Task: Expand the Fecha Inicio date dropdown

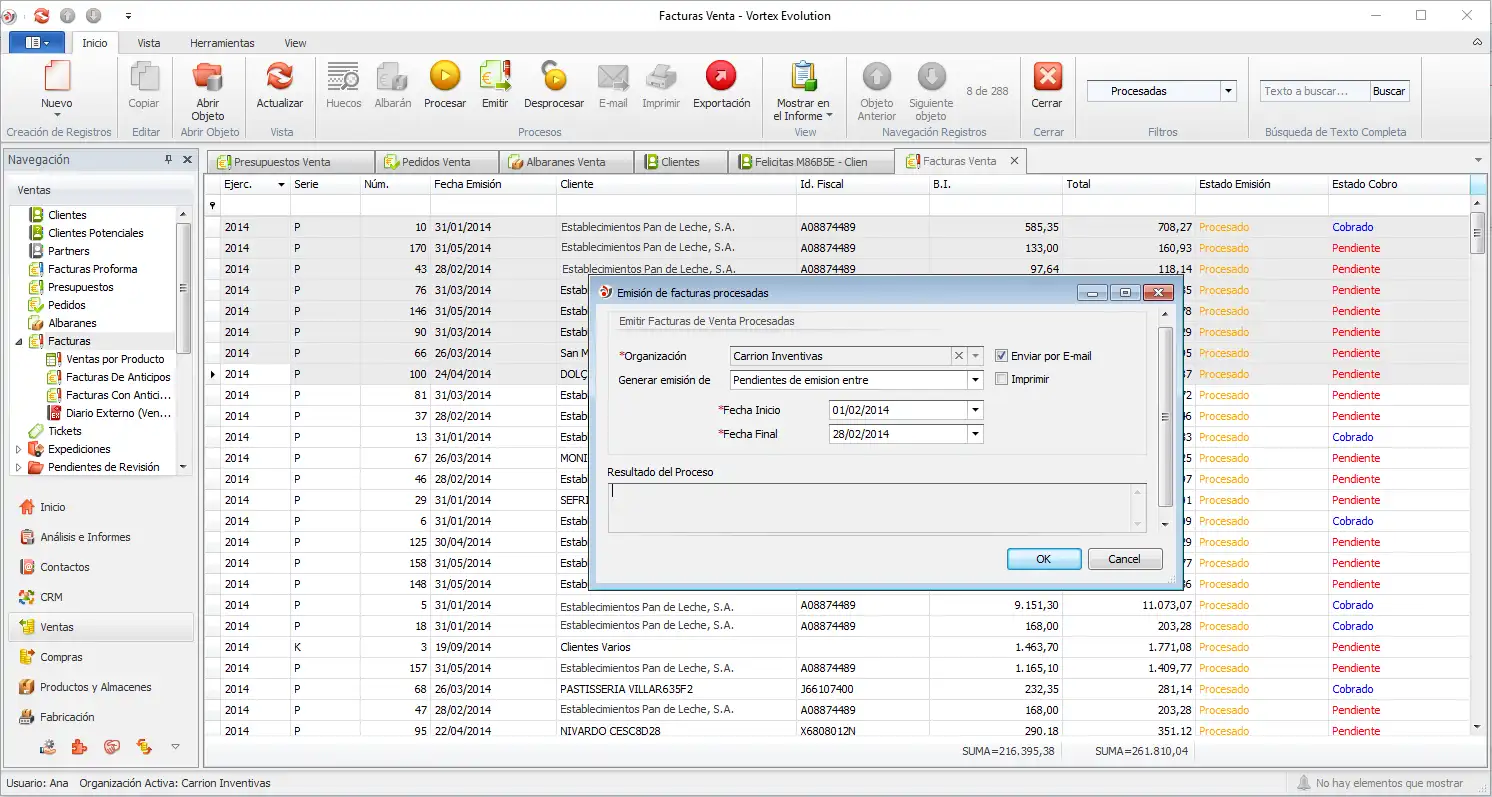Action: click(975, 410)
